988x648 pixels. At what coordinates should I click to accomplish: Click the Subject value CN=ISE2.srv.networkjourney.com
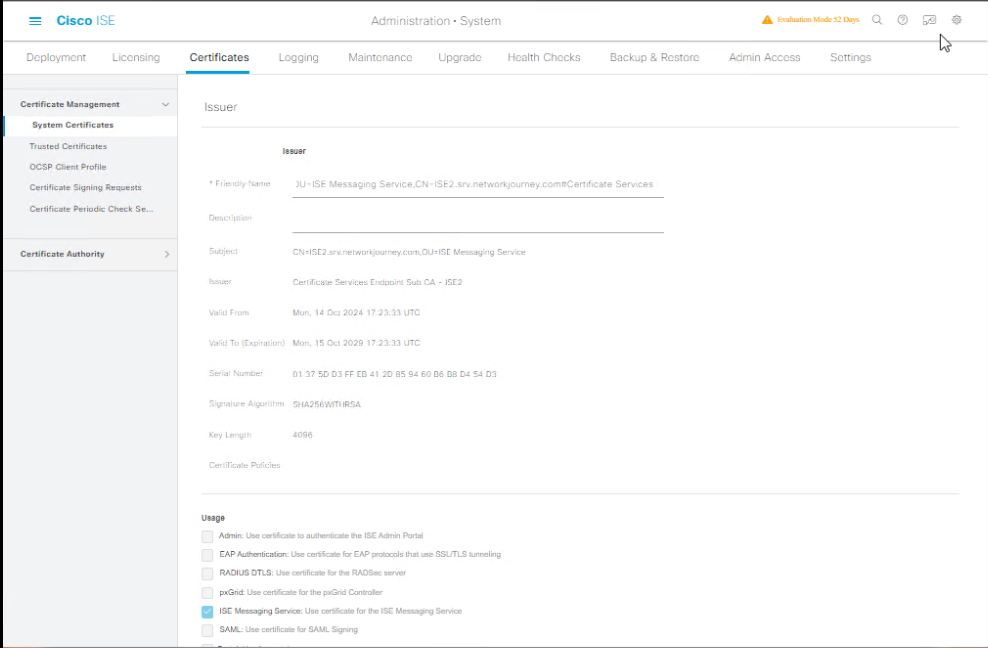(x=409, y=252)
